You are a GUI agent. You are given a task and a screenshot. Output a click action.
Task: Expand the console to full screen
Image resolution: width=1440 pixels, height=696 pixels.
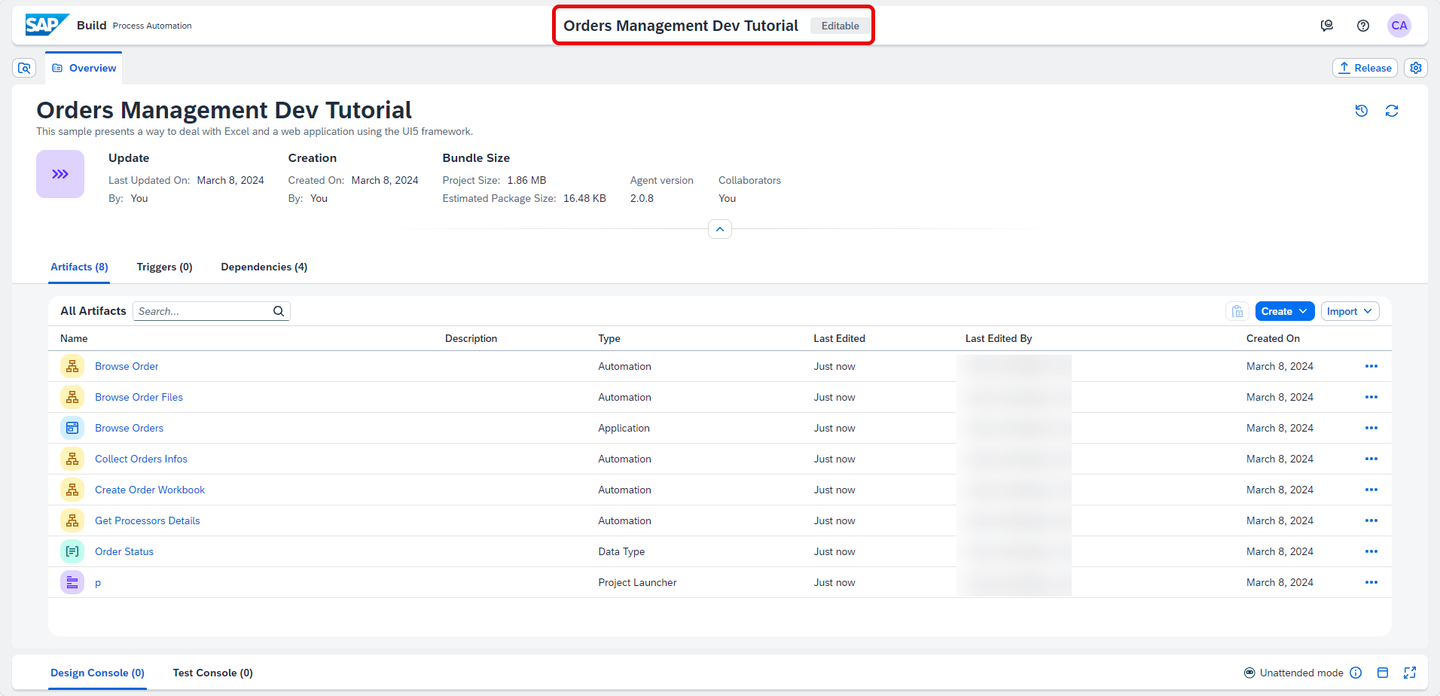click(x=1410, y=673)
